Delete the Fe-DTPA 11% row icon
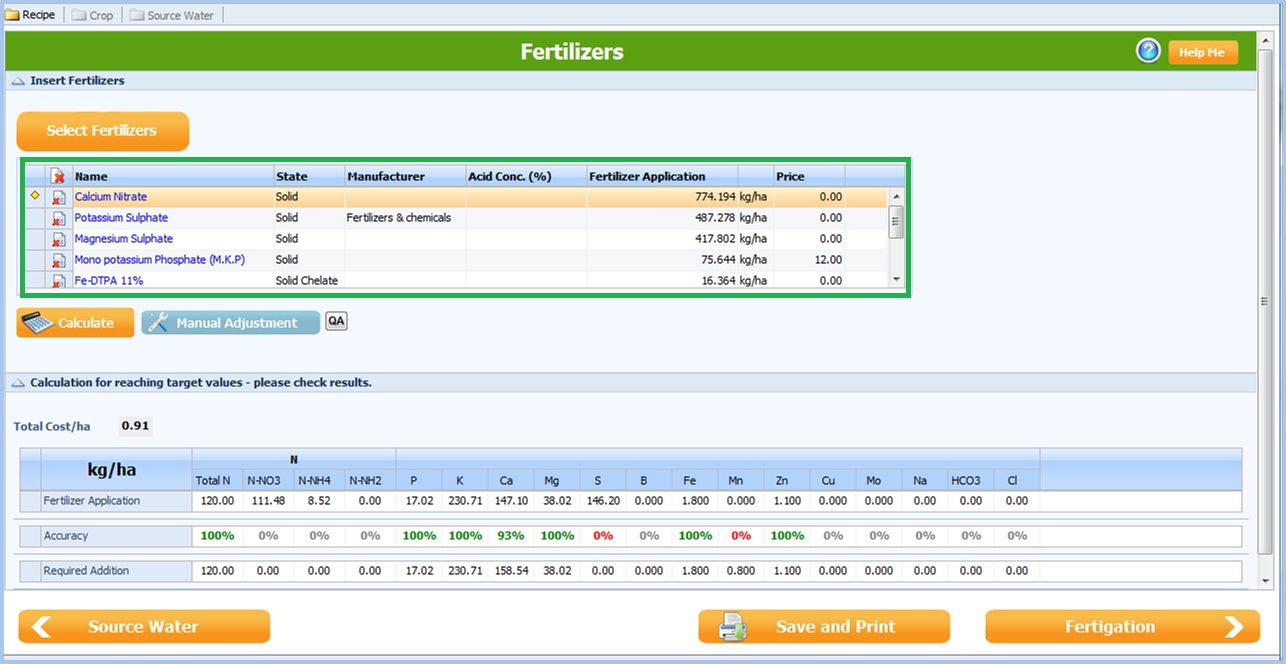 [59, 281]
